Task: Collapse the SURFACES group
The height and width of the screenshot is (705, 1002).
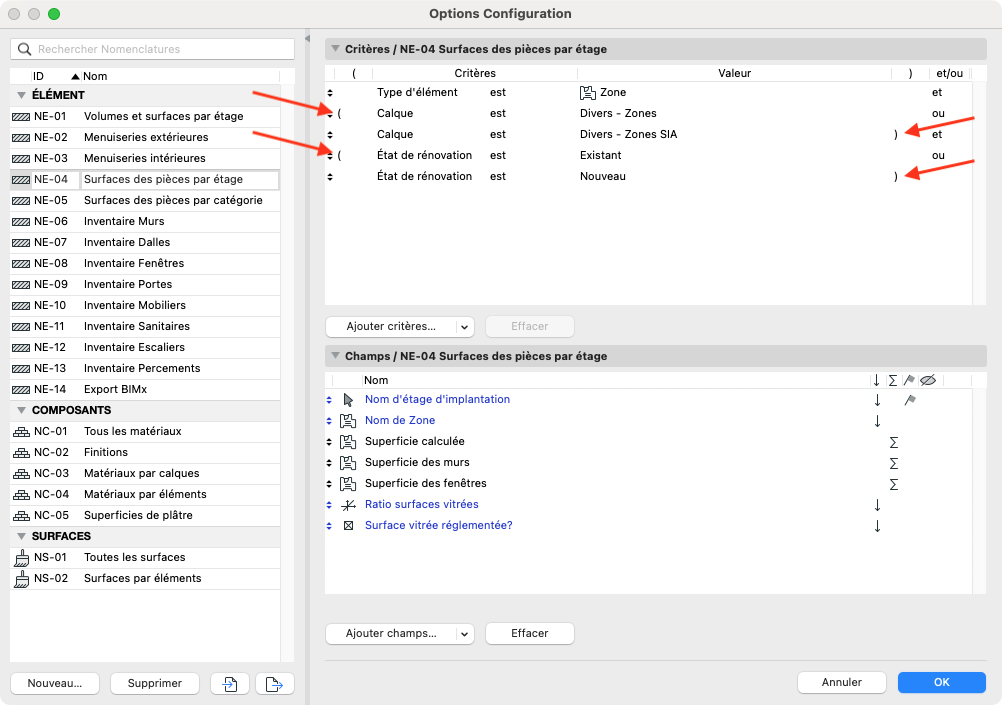Action: (21, 536)
